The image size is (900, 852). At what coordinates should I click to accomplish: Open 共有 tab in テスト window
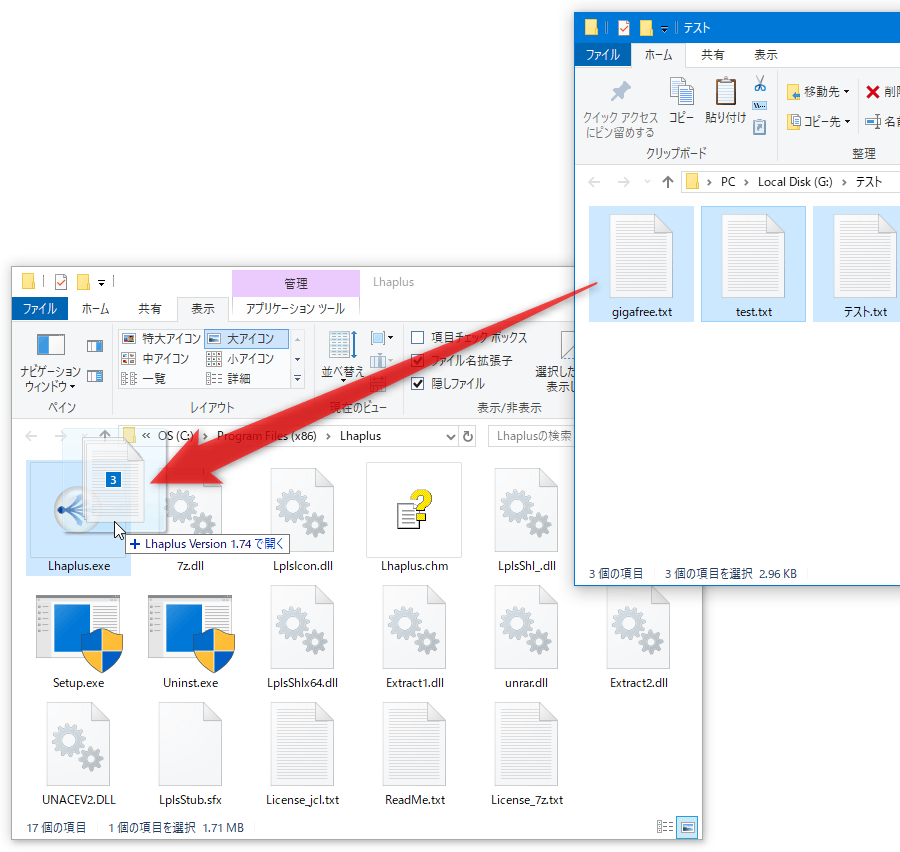713,55
